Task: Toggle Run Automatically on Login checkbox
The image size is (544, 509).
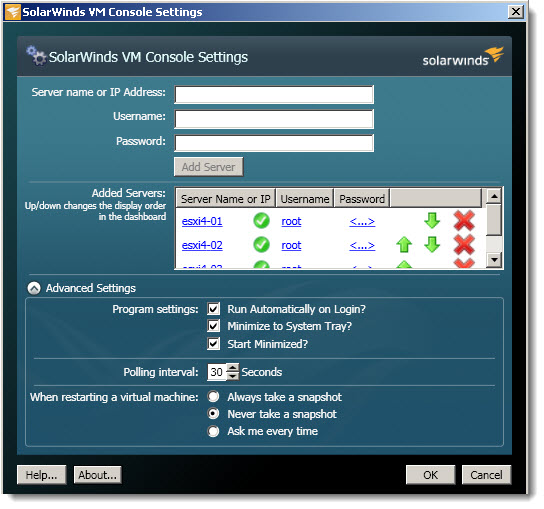Action: coord(213,308)
